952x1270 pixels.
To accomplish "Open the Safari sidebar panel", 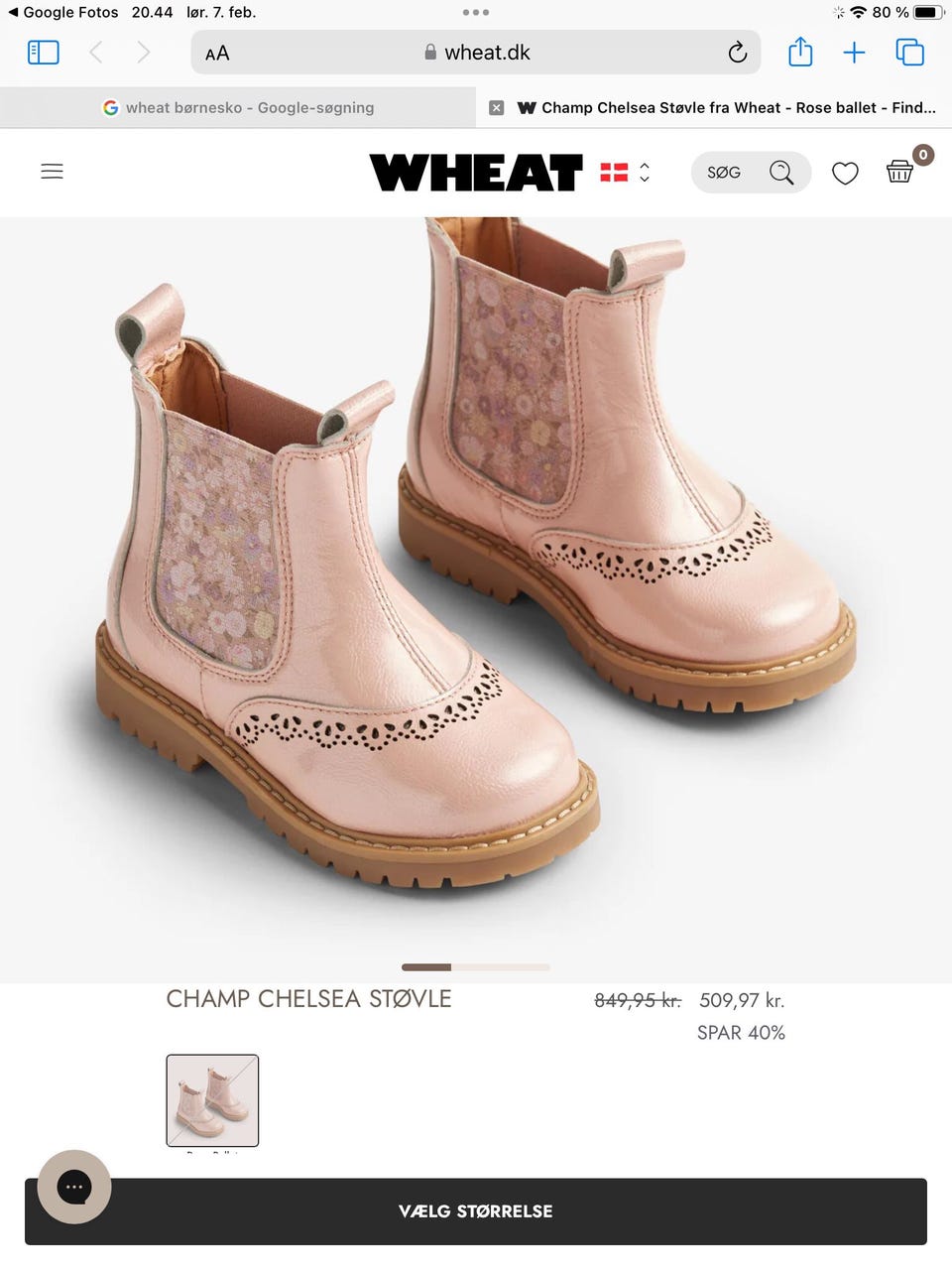I will (43, 53).
